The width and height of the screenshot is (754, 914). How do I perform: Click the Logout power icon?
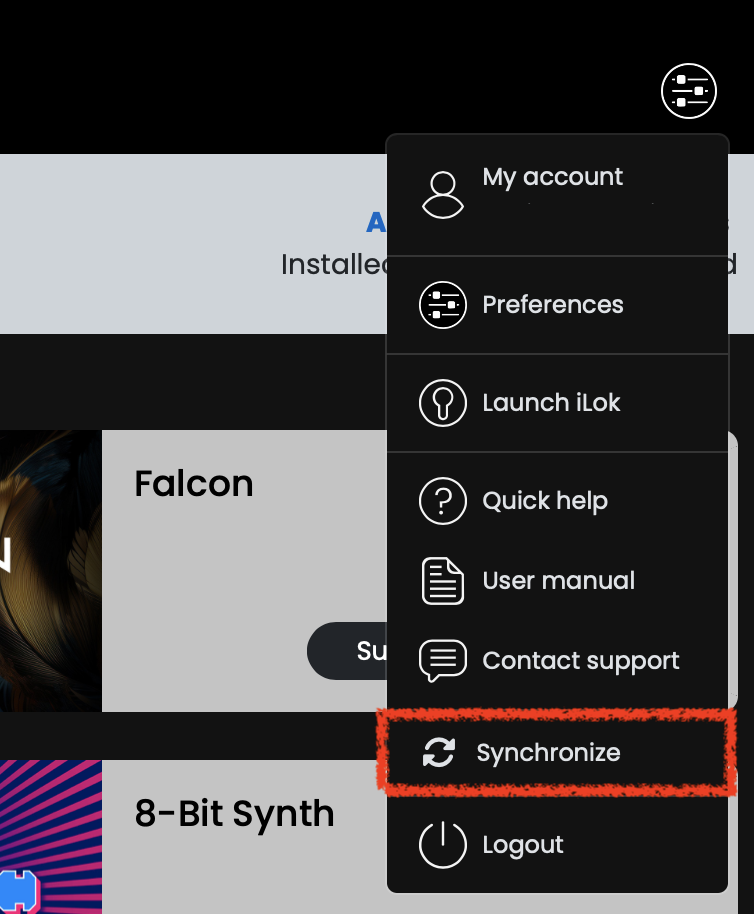click(x=443, y=845)
